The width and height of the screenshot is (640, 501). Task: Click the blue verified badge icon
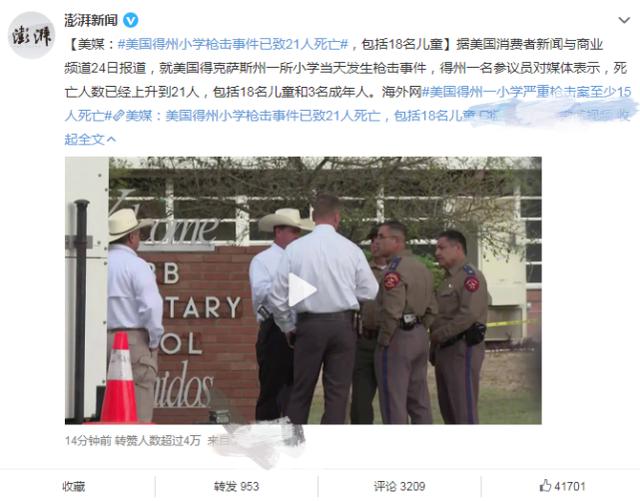131,20
